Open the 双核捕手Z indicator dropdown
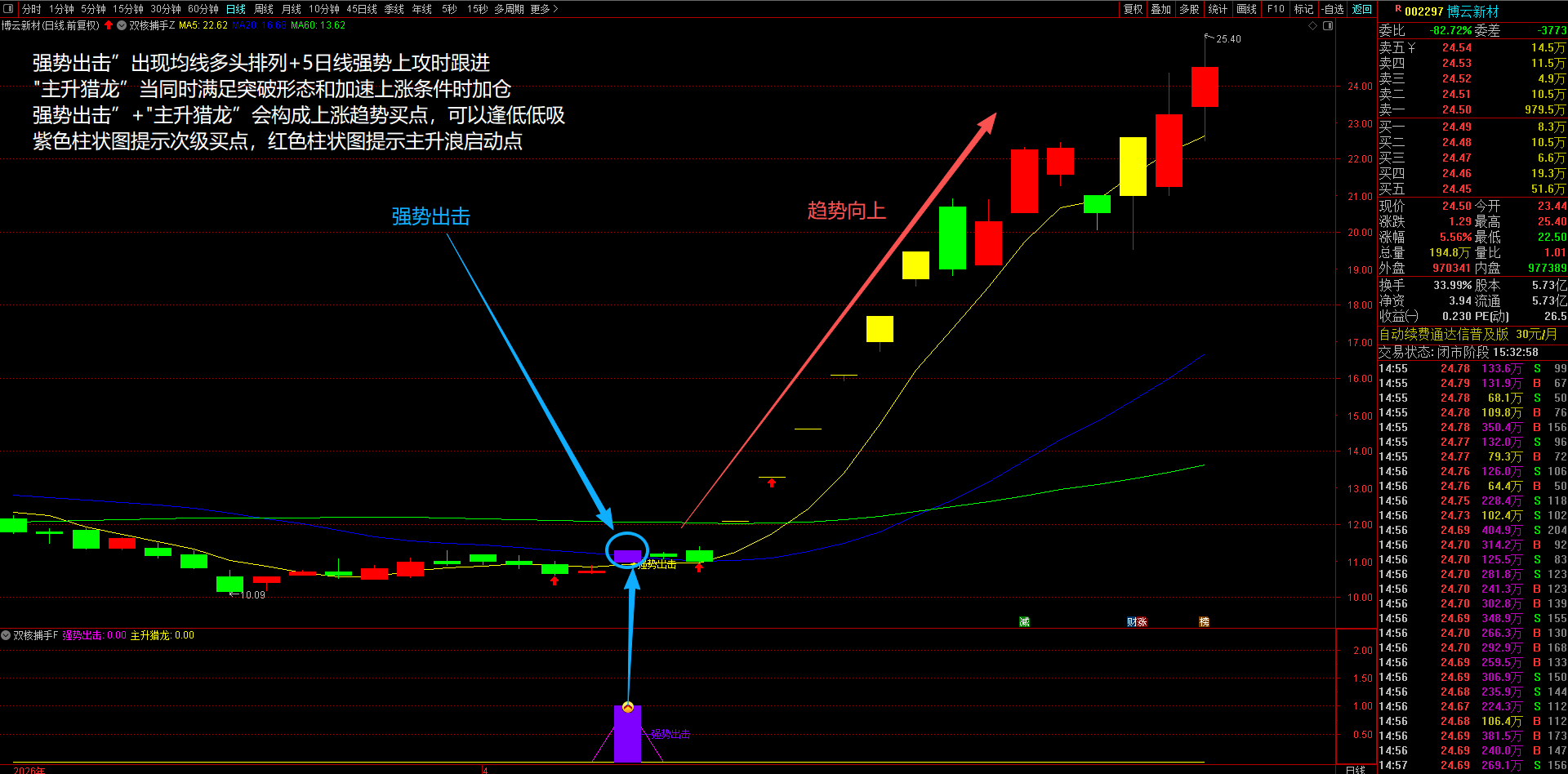 point(122,25)
